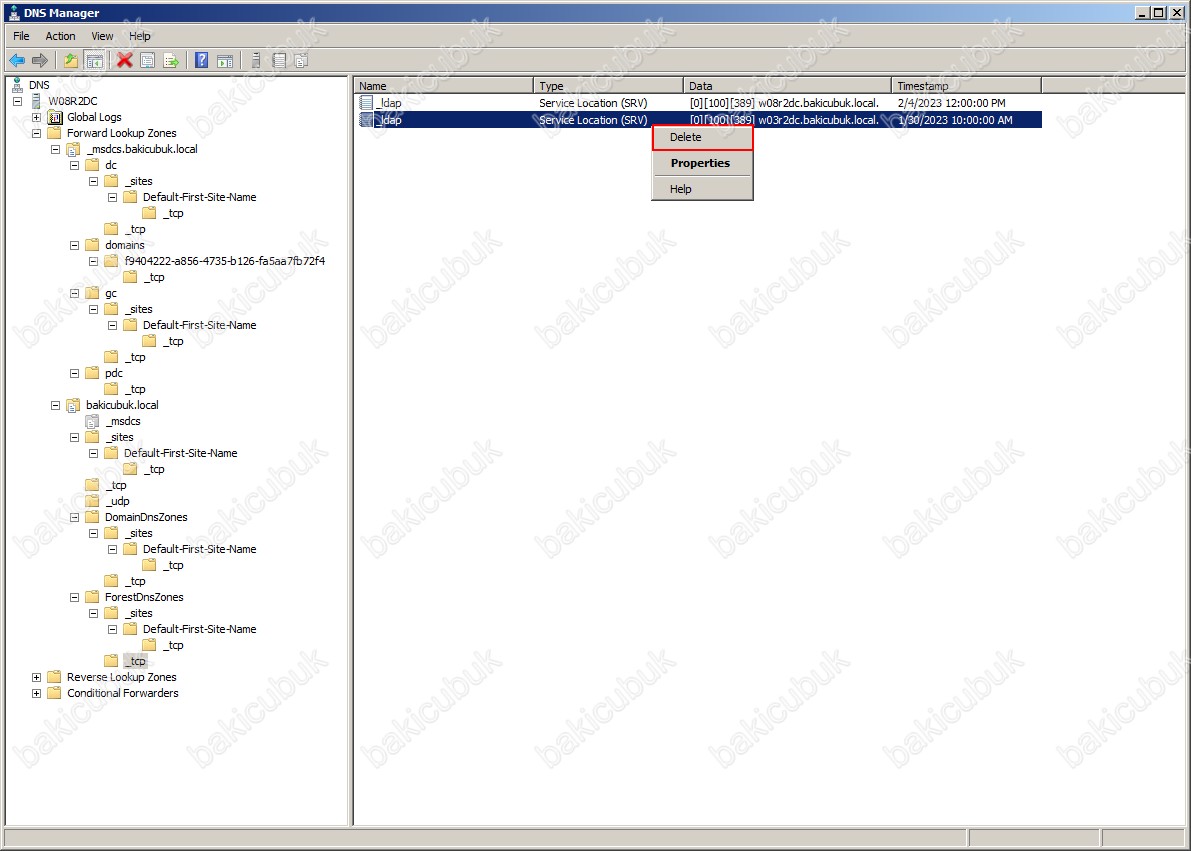The height and width of the screenshot is (851, 1191).
Task: Click the _udp folder icon
Action: (92, 501)
